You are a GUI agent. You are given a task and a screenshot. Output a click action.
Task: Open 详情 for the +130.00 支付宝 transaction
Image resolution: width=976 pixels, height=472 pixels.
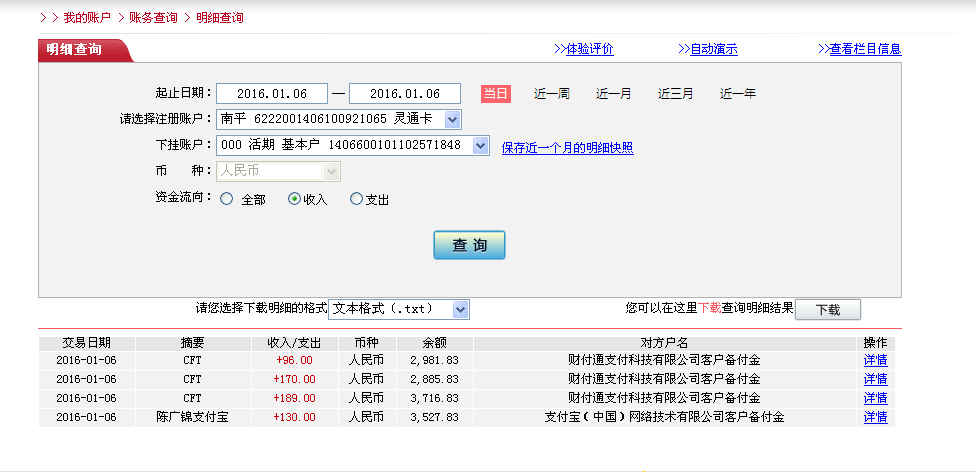tap(875, 417)
